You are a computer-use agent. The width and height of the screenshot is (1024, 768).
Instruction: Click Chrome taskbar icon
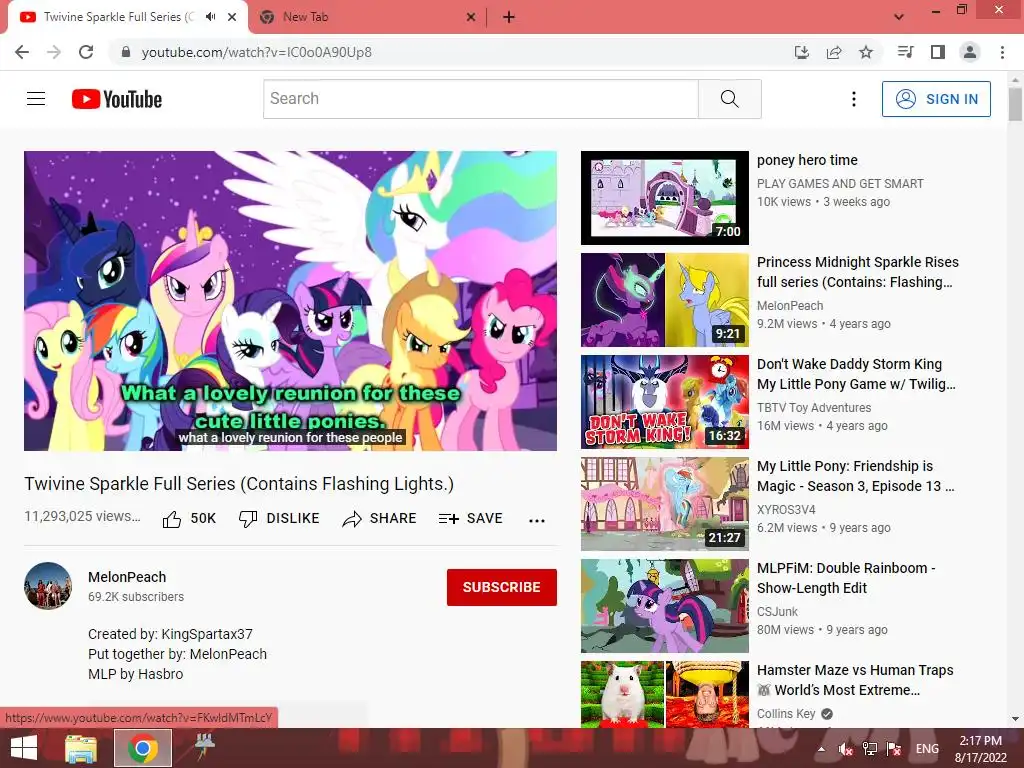[143, 748]
